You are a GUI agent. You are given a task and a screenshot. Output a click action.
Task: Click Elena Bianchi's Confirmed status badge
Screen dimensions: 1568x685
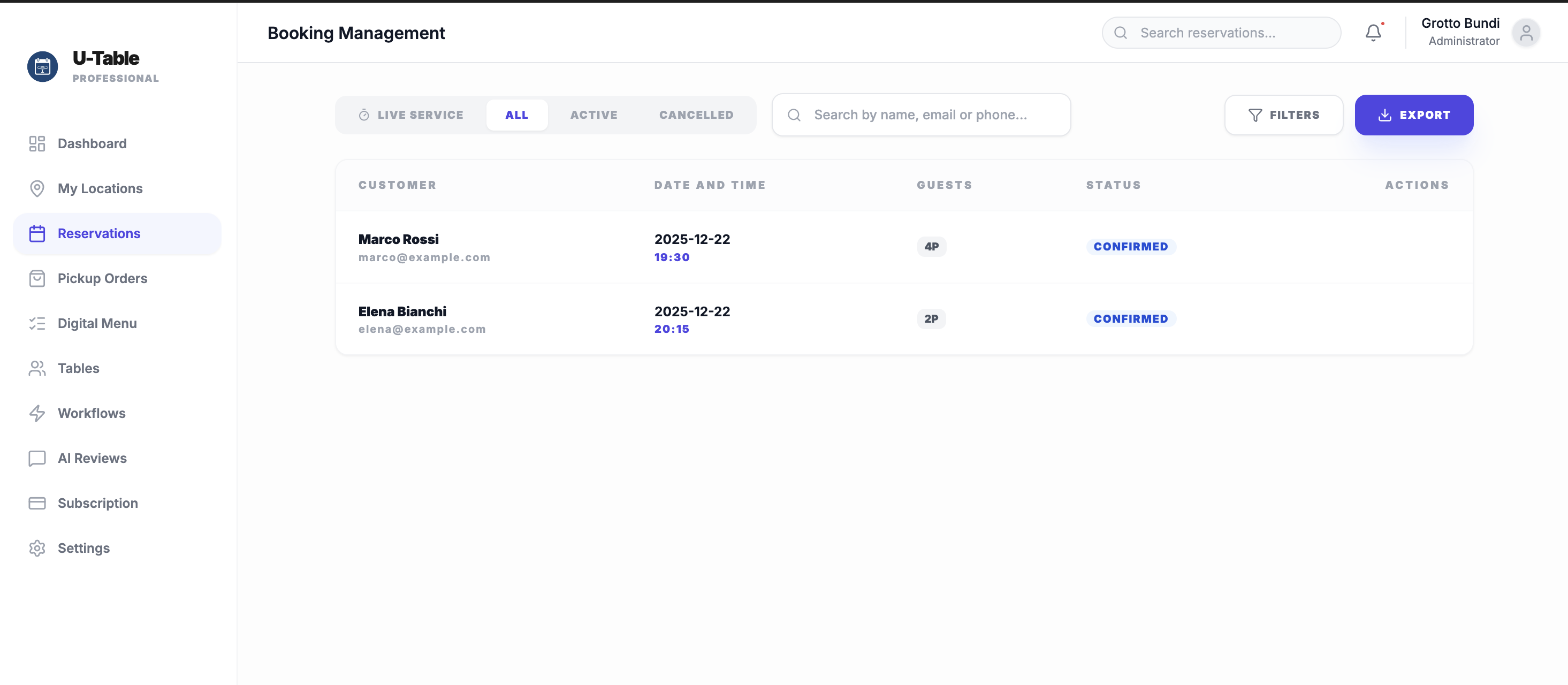(x=1130, y=319)
